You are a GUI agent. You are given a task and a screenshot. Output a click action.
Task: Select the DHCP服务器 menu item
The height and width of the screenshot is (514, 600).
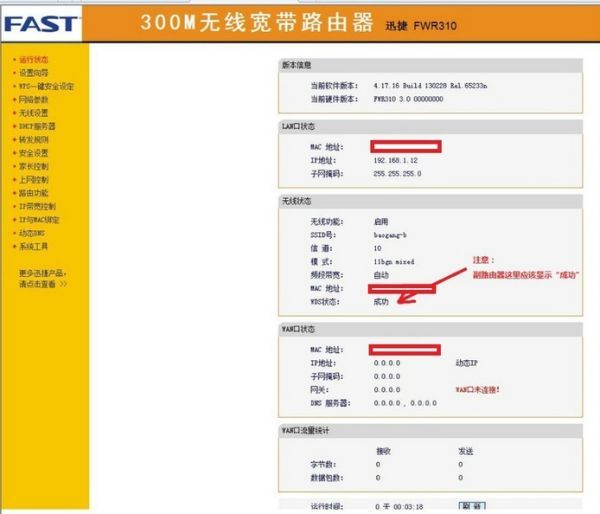[37, 126]
